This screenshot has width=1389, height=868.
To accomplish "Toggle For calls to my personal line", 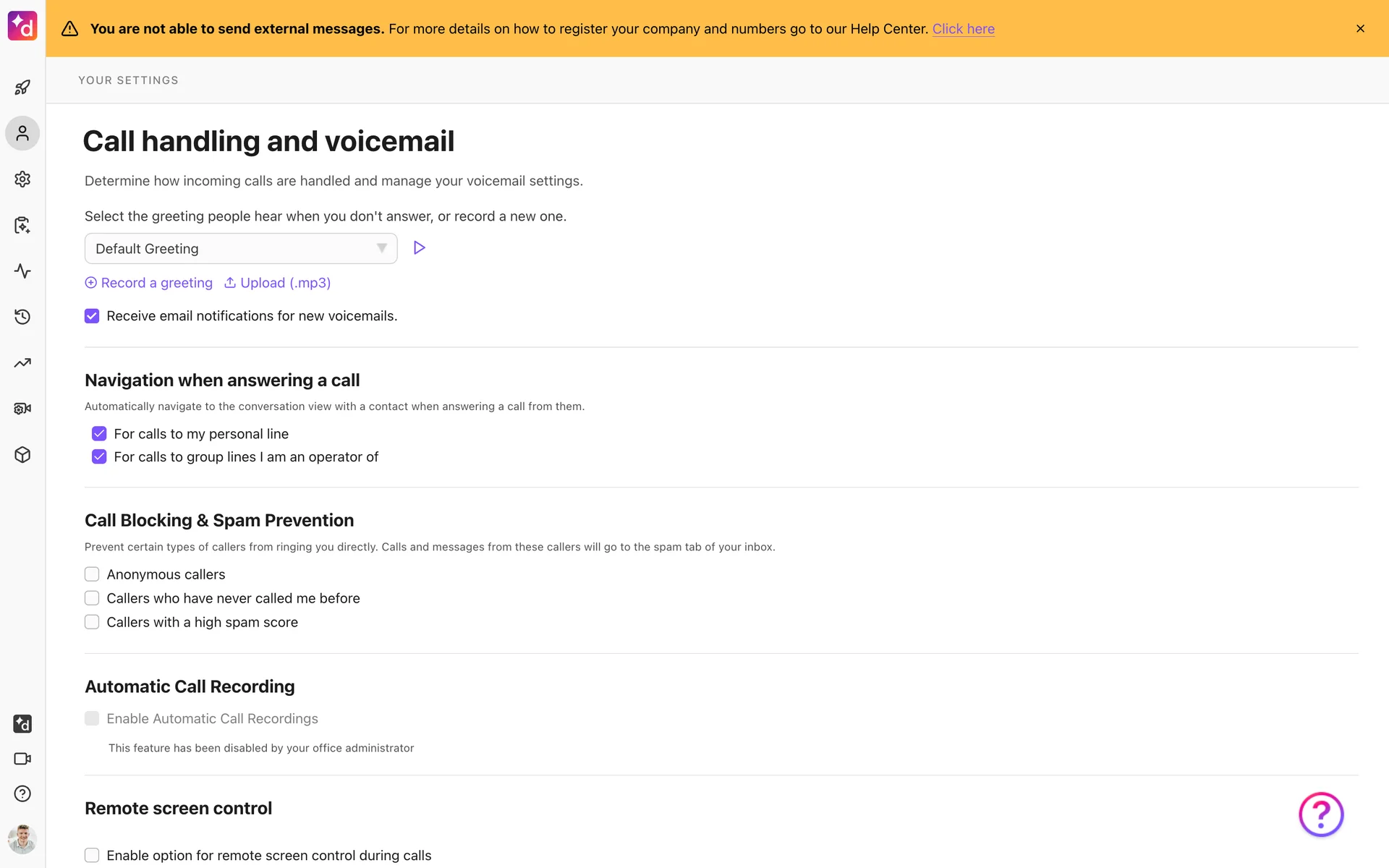I will 99,434.
